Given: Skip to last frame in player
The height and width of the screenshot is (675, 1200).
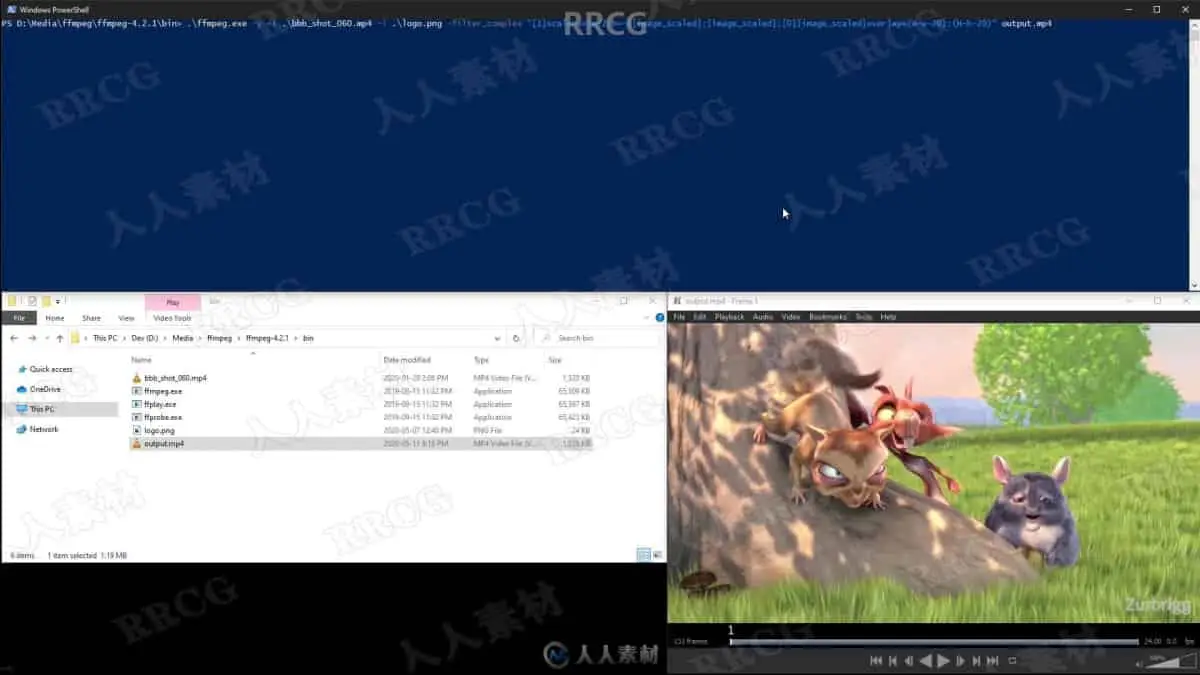Looking at the screenshot, I should pyautogui.click(x=993, y=661).
